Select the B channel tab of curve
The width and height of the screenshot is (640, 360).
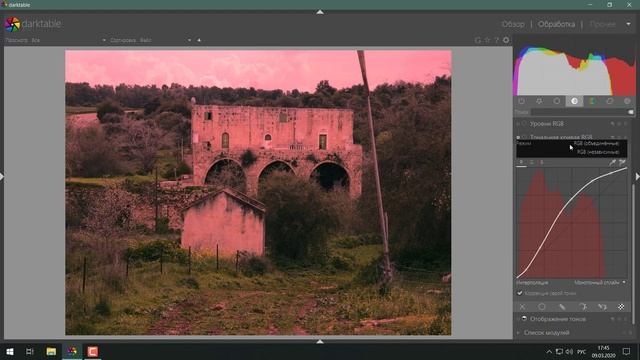(542, 162)
